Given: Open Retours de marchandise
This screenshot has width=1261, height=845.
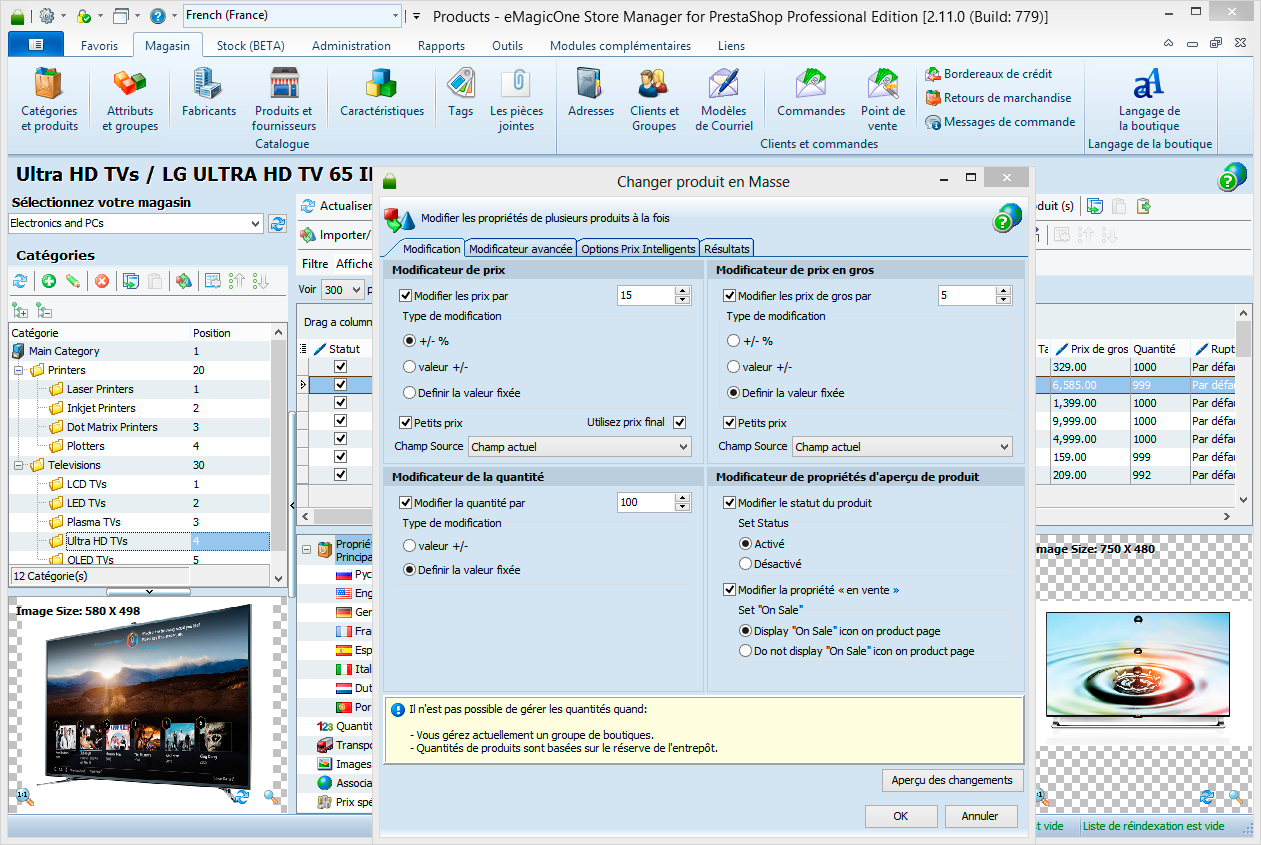Looking at the screenshot, I should 998,98.
